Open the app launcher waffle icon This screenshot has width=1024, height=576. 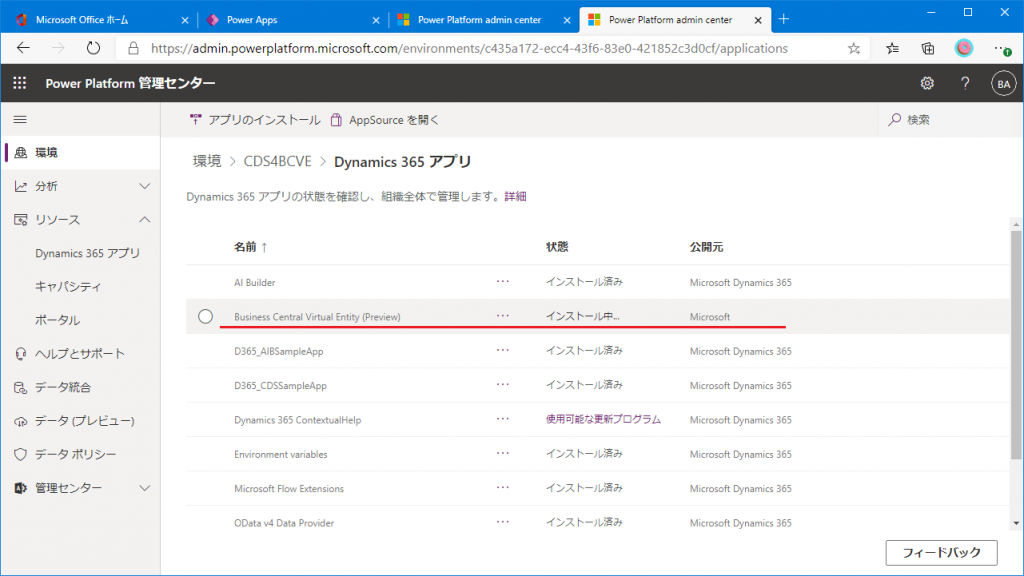pos(20,83)
